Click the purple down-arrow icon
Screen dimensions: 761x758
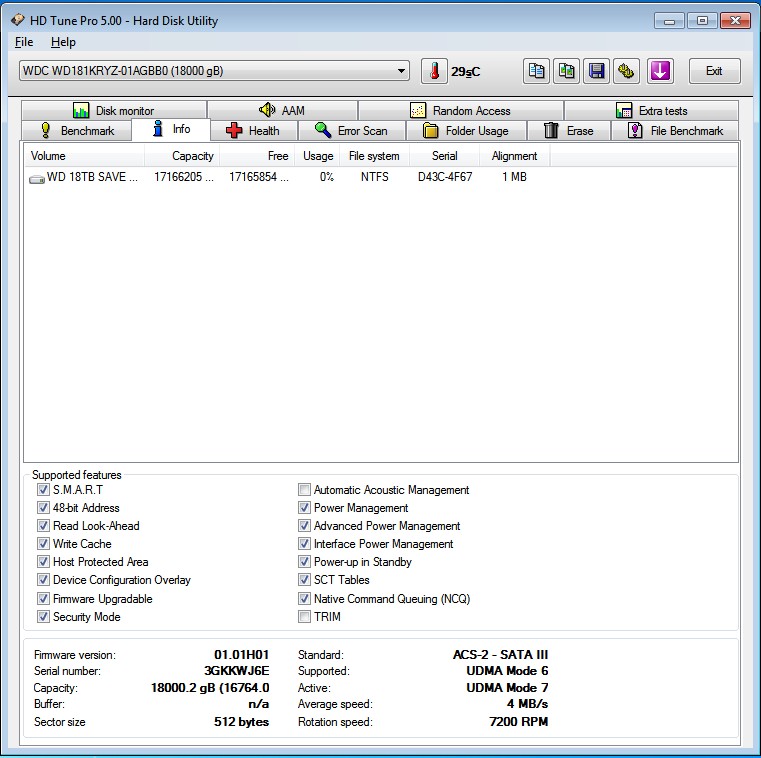point(660,71)
